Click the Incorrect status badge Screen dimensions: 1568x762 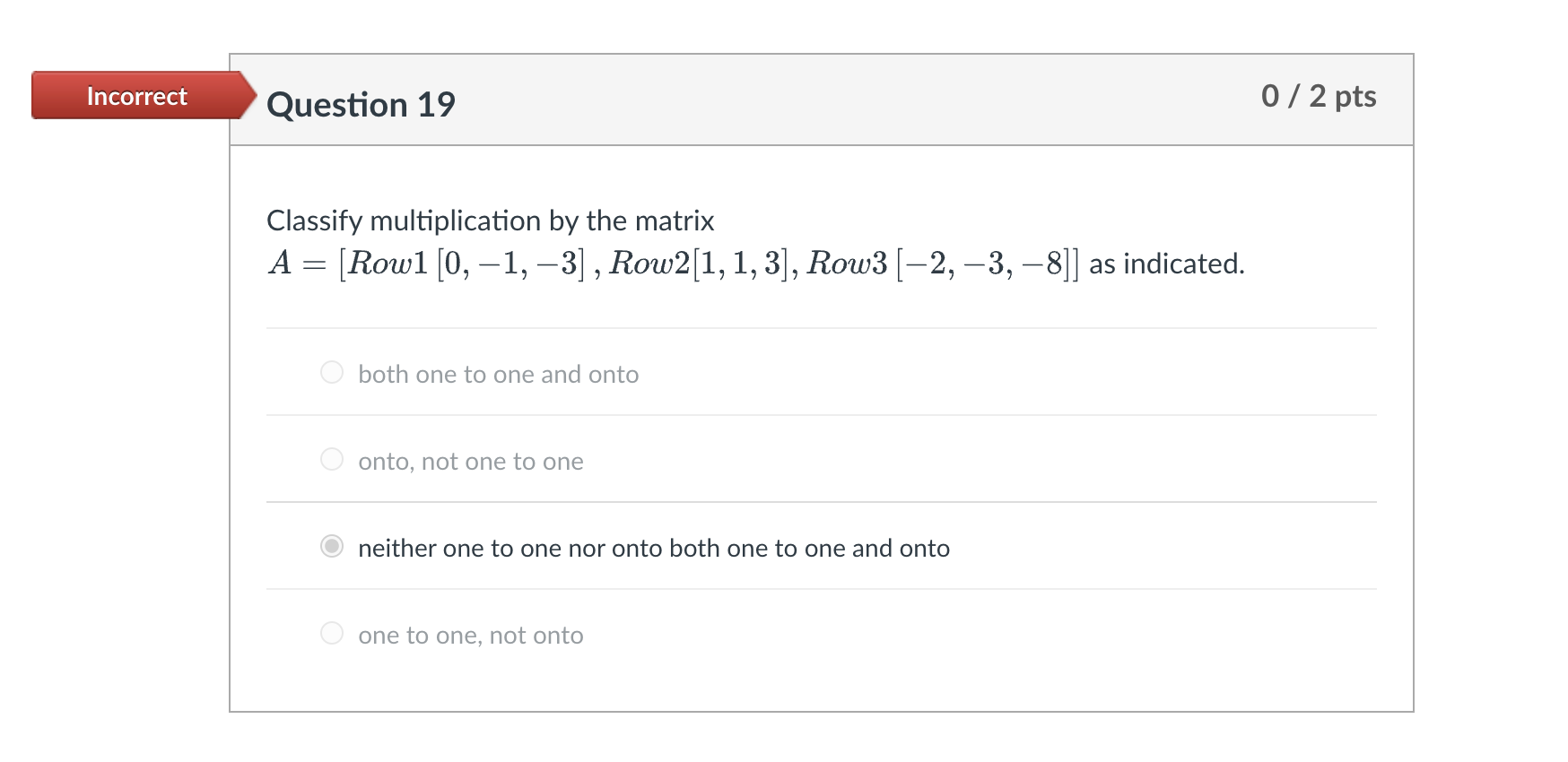135,96
